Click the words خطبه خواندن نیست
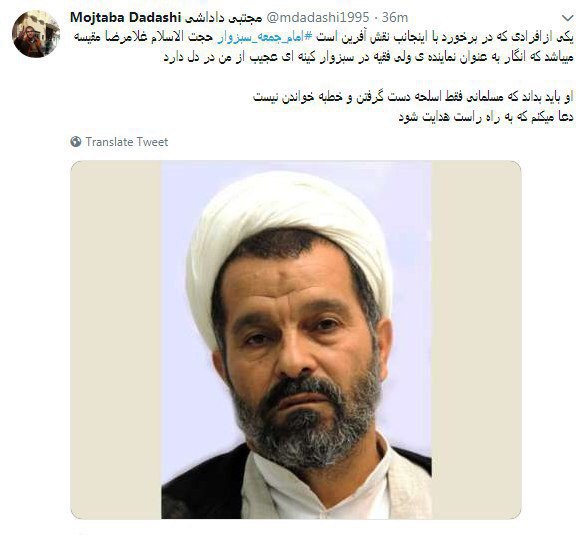 pos(297,97)
